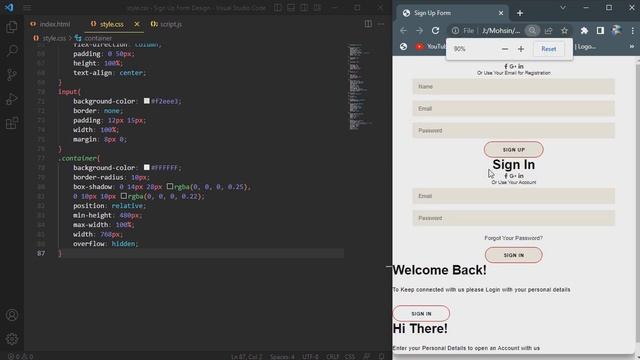The image size is (640, 360).
Task: Click the SIGN UP button
Action: (x=513, y=149)
